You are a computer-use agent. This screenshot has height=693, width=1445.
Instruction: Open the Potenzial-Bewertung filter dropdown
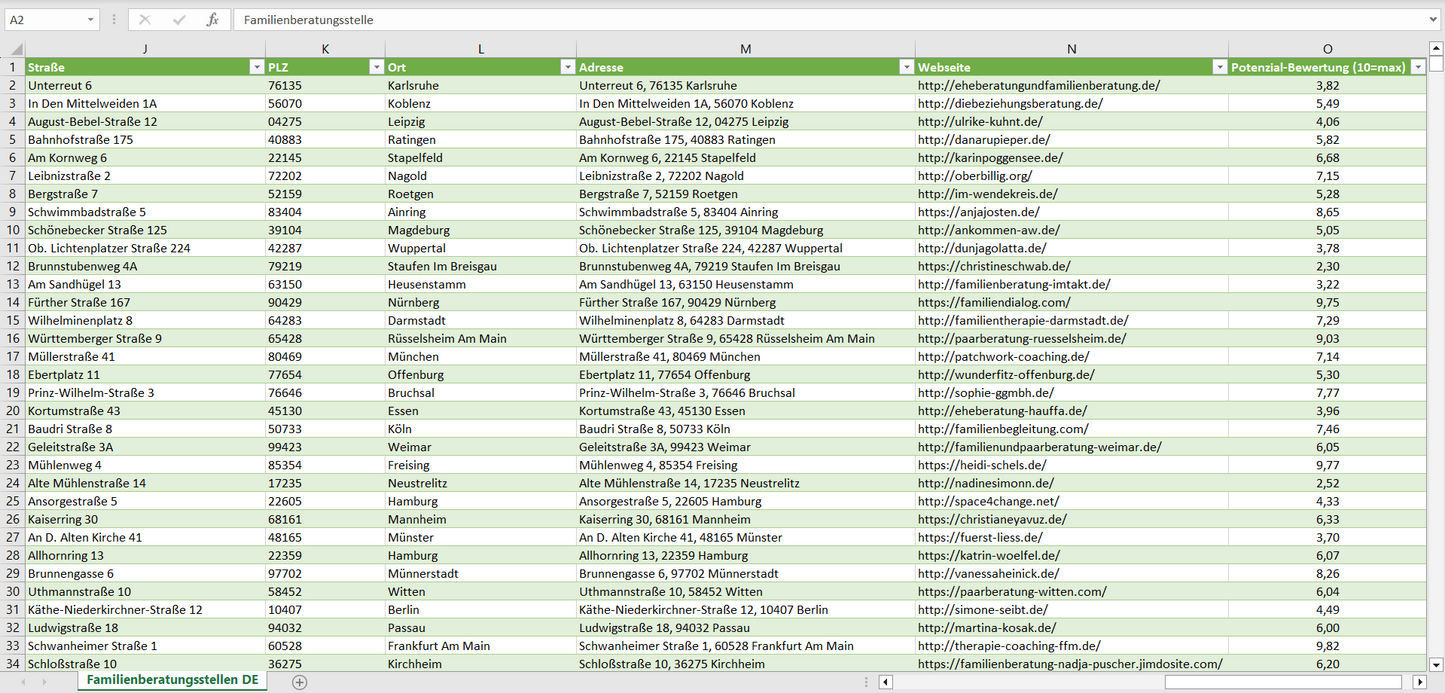[x=1417, y=67]
